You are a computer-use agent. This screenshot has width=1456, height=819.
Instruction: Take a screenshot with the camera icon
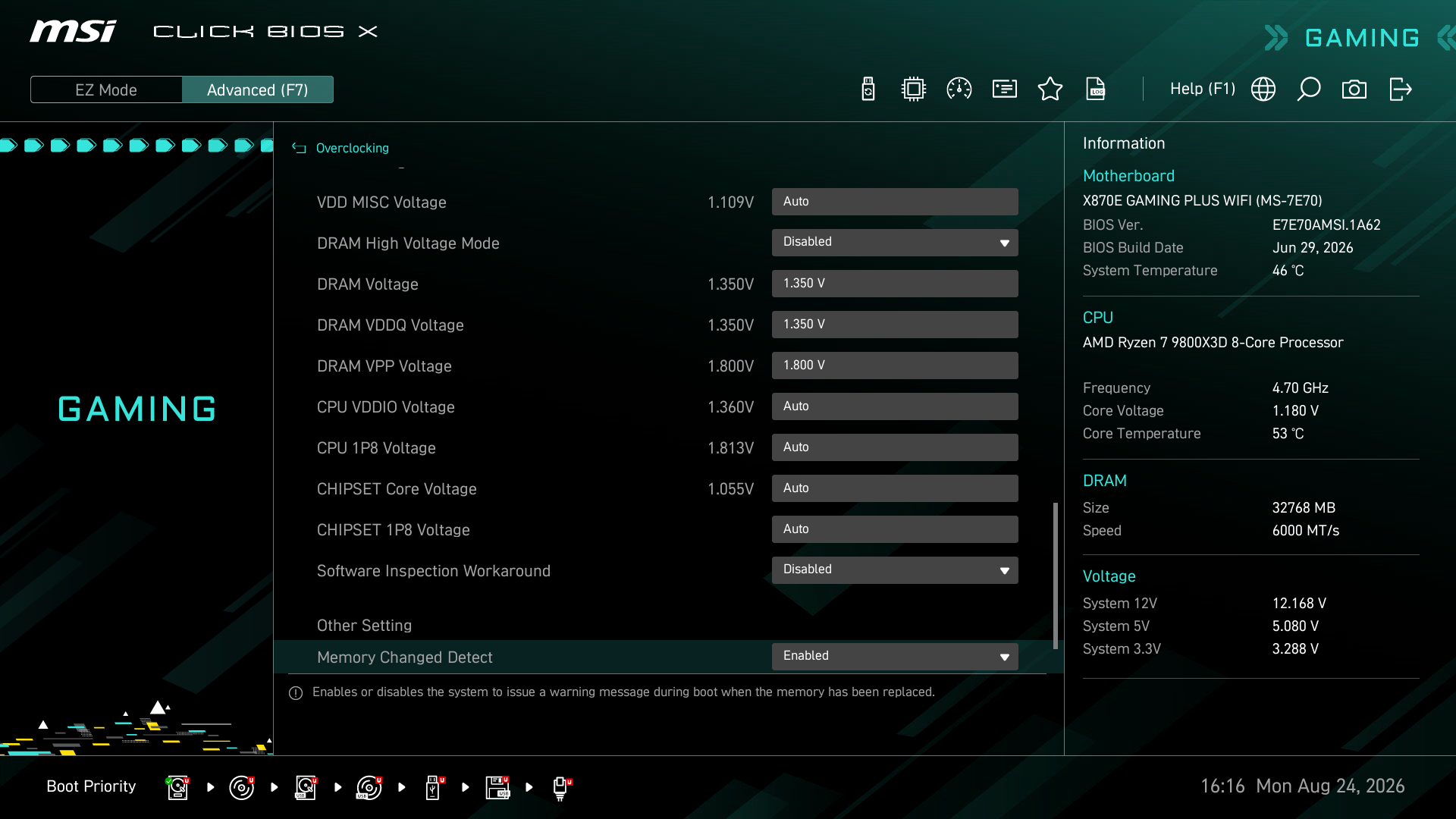(1354, 89)
